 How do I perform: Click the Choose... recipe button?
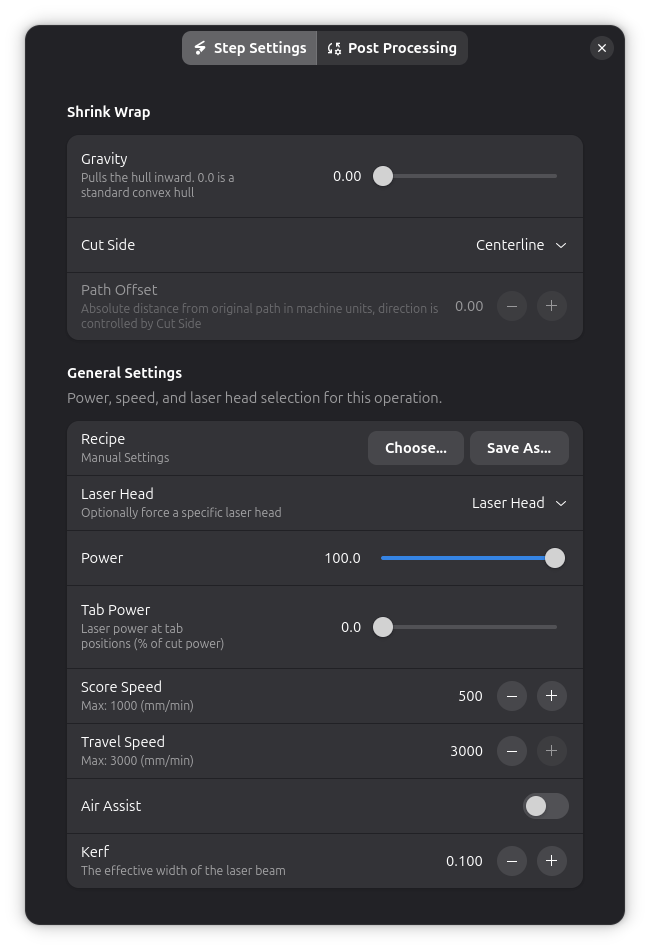416,448
